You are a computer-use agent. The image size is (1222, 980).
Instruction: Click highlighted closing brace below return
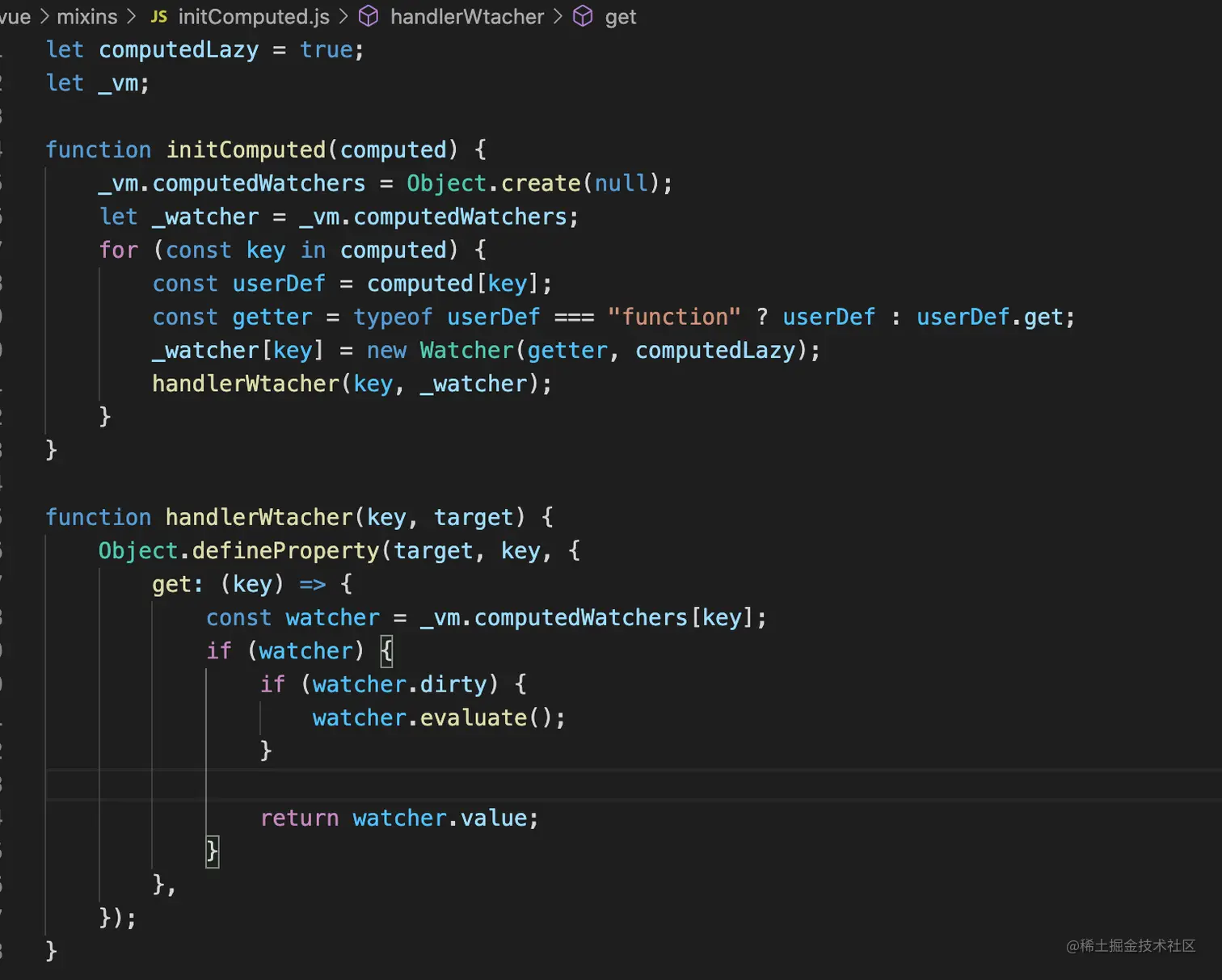213,852
